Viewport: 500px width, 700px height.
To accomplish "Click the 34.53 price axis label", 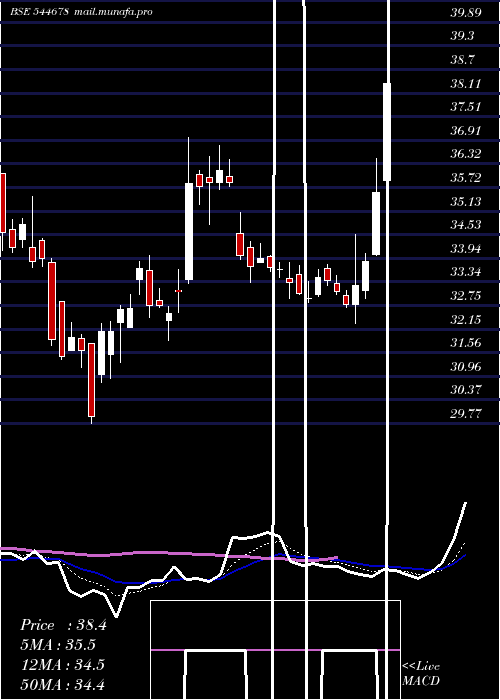I will click(x=466, y=225).
